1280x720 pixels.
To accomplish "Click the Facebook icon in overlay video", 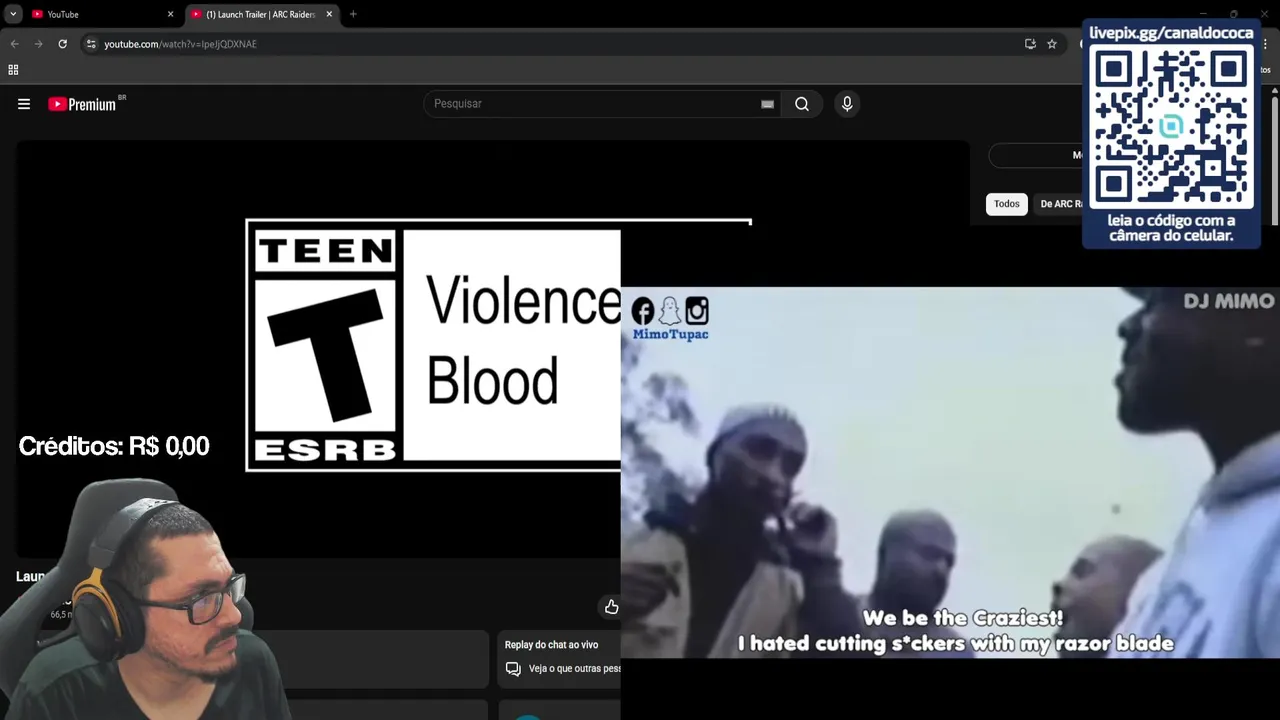I will point(643,311).
